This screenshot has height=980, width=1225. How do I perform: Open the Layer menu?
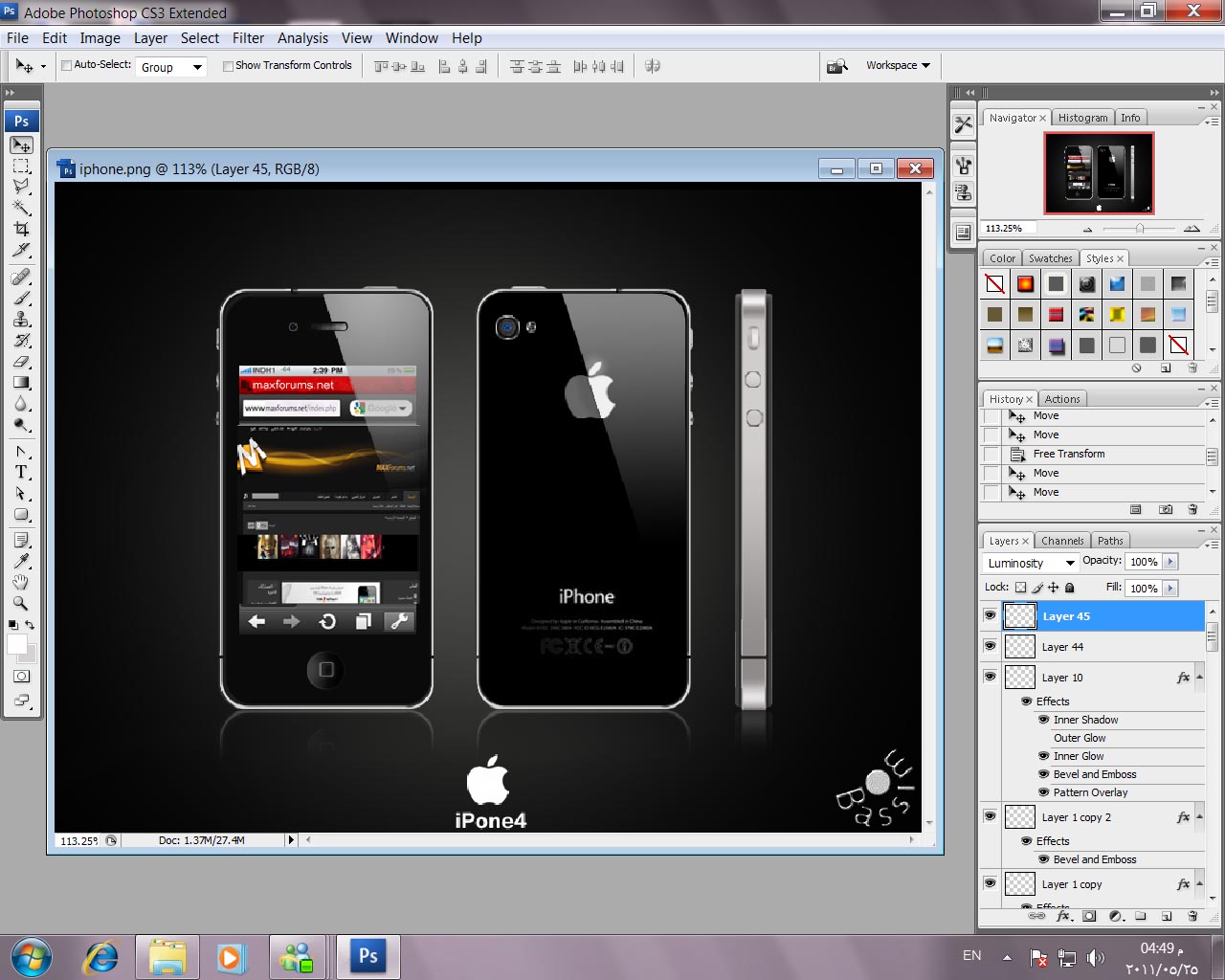coord(150,38)
